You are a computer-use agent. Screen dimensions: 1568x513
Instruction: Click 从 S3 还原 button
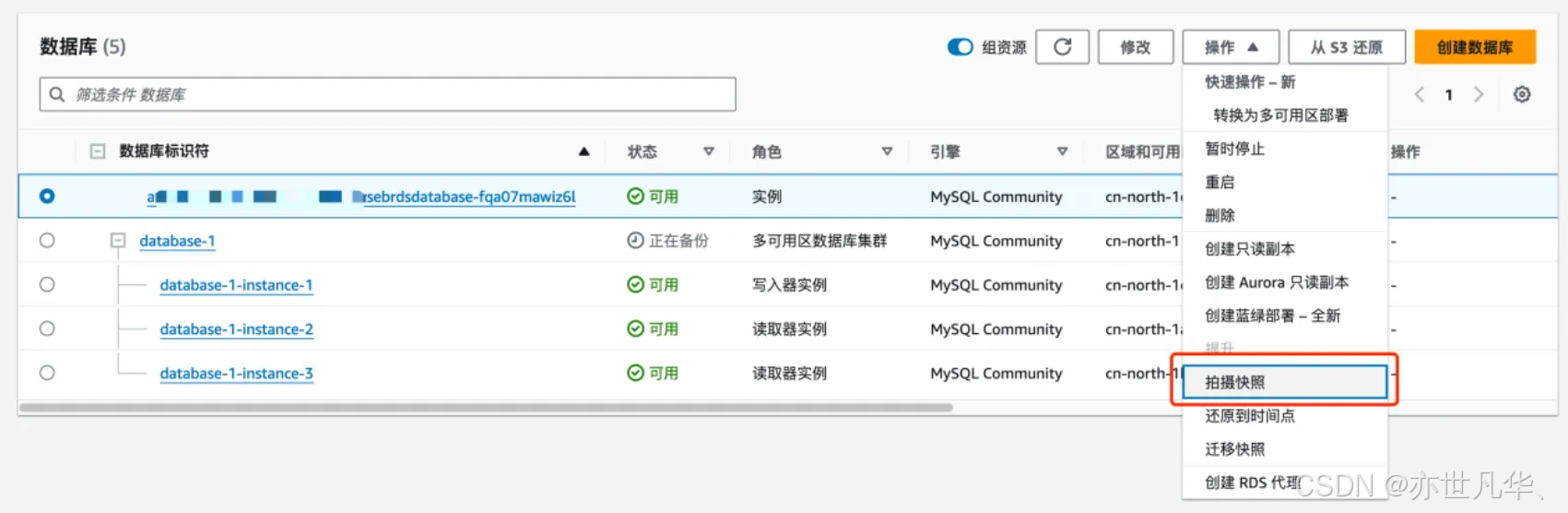click(1346, 47)
